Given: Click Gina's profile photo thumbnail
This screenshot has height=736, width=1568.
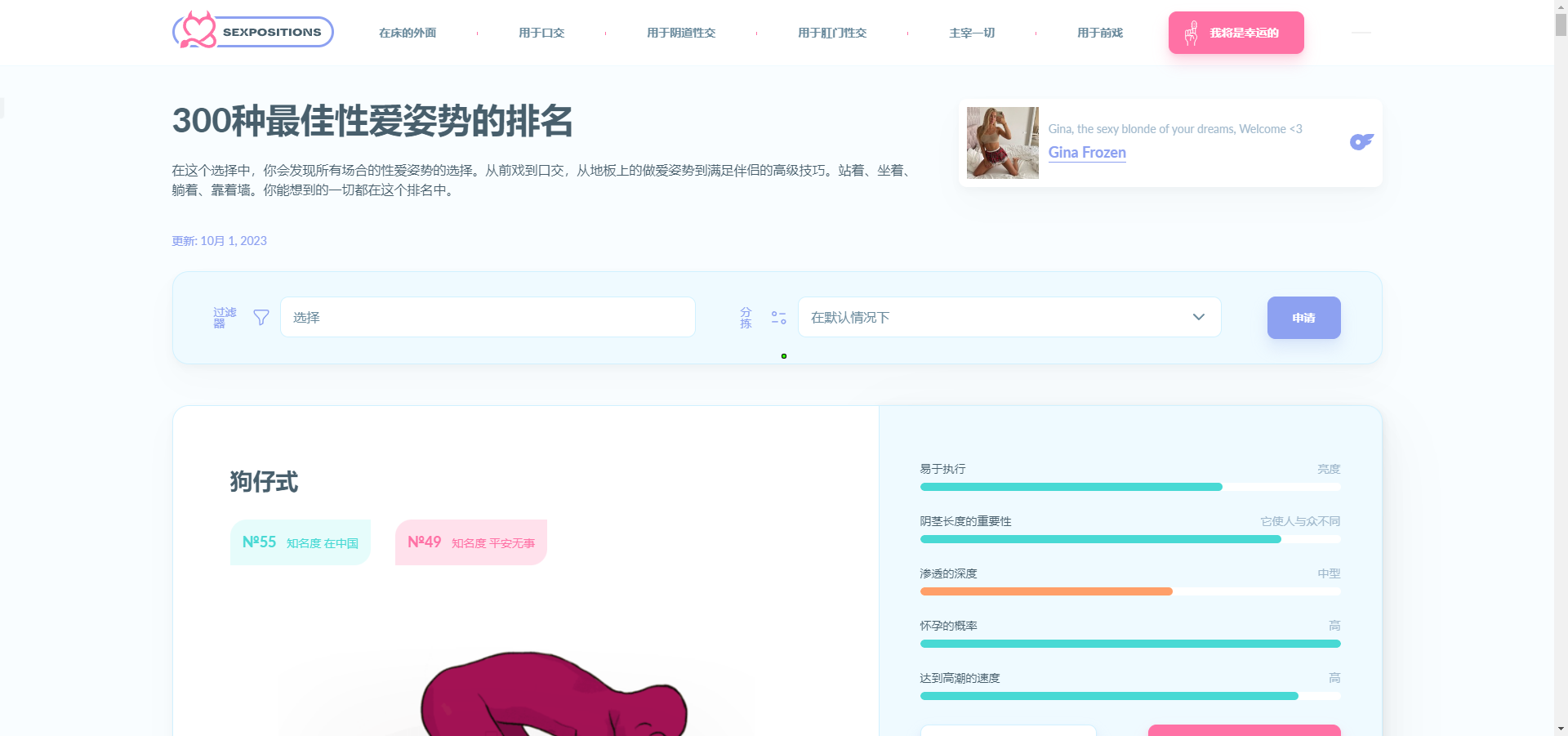Looking at the screenshot, I should click(x=1002, y=142).
